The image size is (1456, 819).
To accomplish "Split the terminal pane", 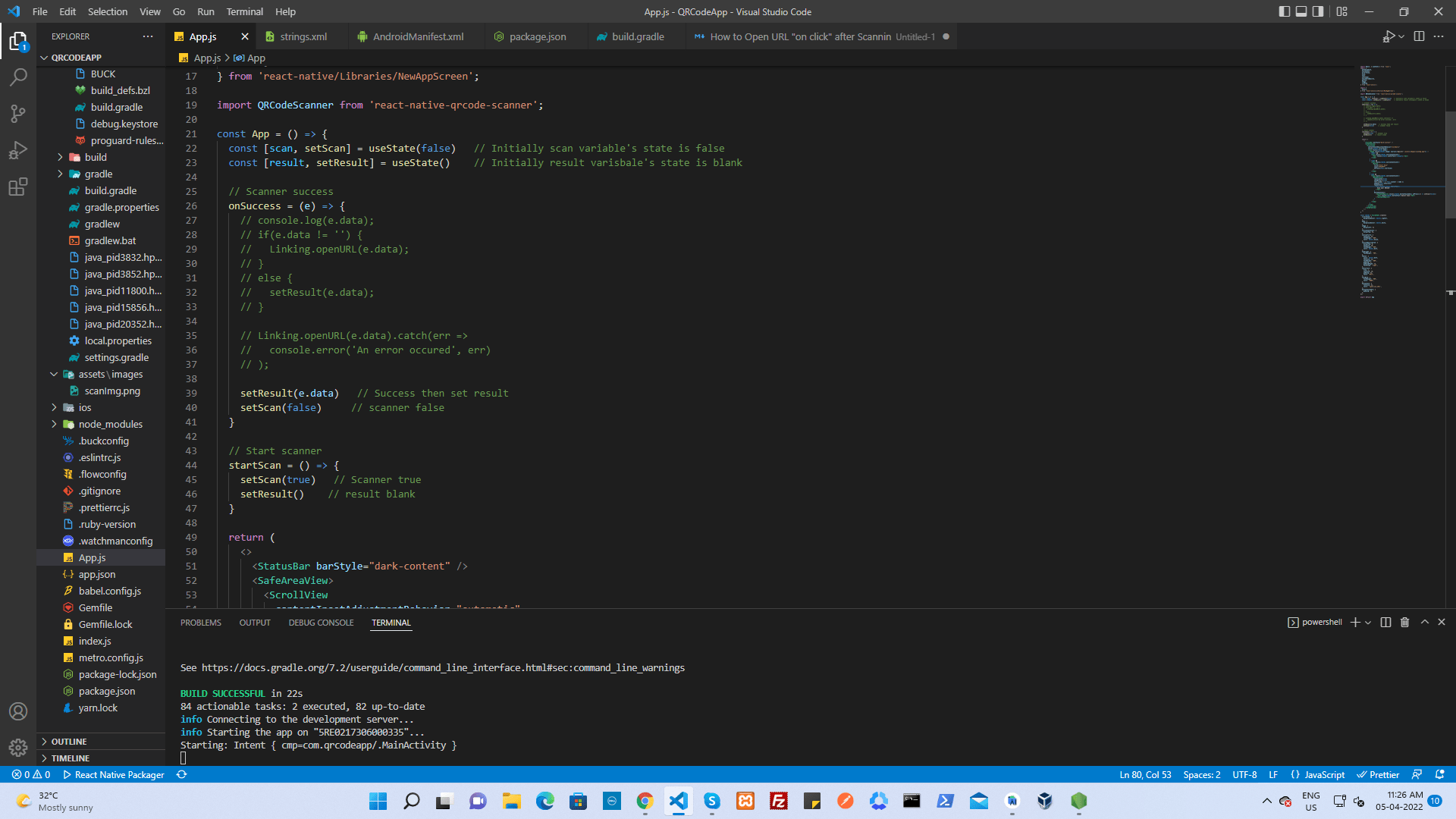I will click(1385, 623).
